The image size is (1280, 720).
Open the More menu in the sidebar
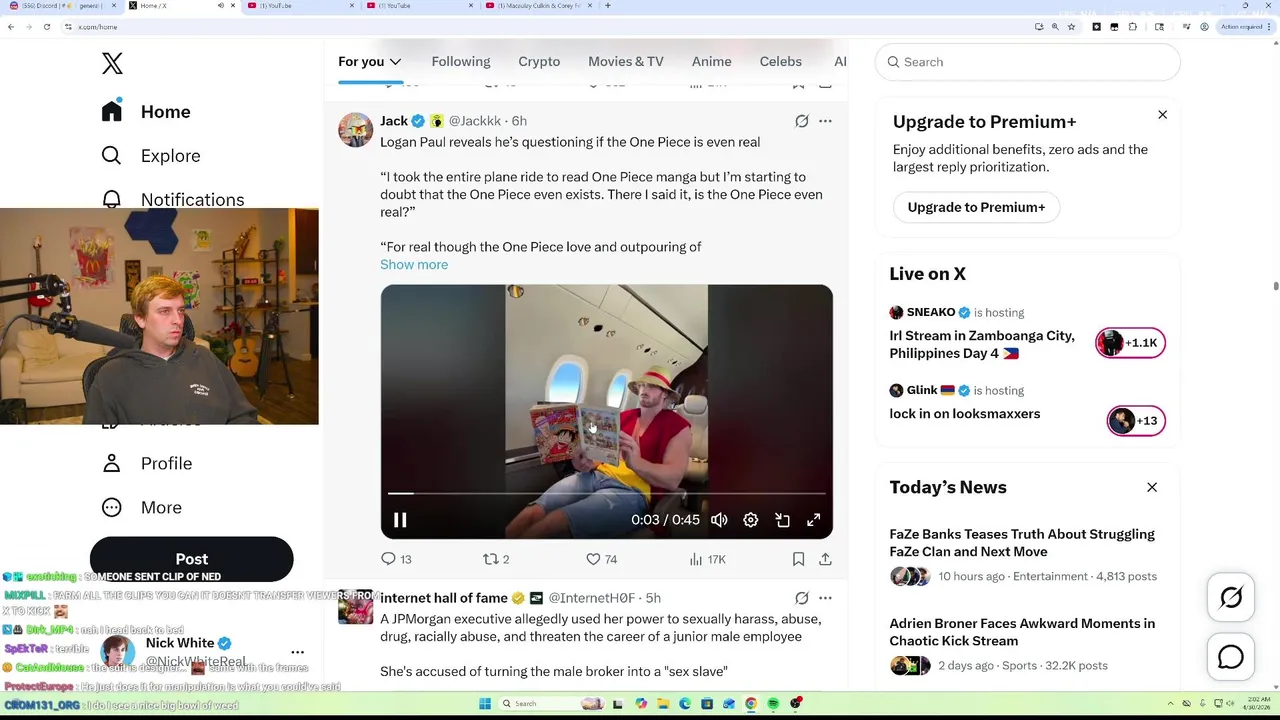141,507
